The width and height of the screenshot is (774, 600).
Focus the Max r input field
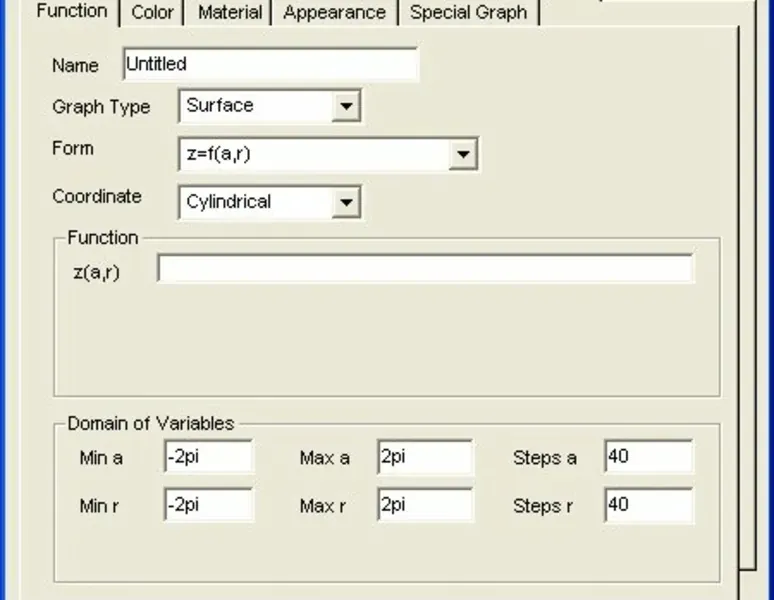(x=424, y=505)
